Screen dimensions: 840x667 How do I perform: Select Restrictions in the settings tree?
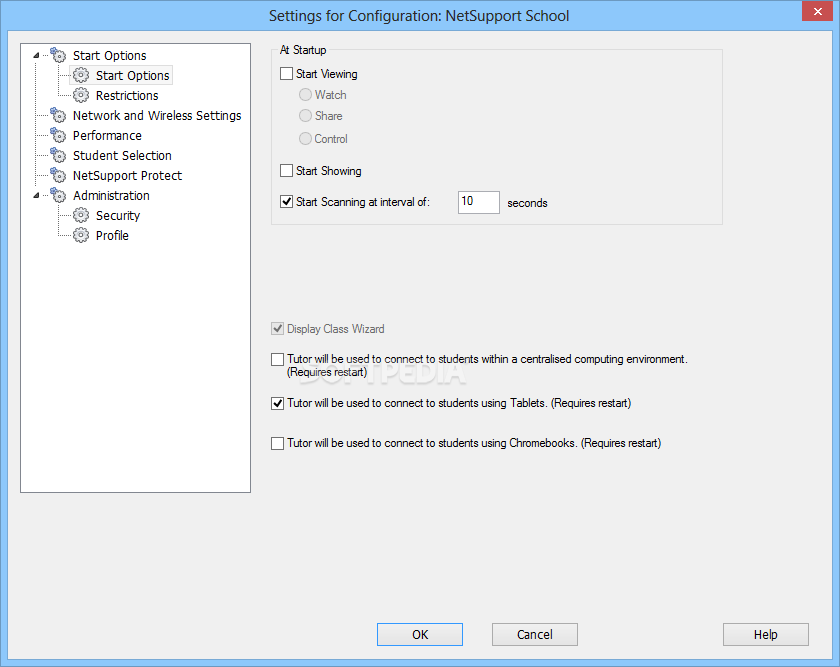[x=127, y=95]
